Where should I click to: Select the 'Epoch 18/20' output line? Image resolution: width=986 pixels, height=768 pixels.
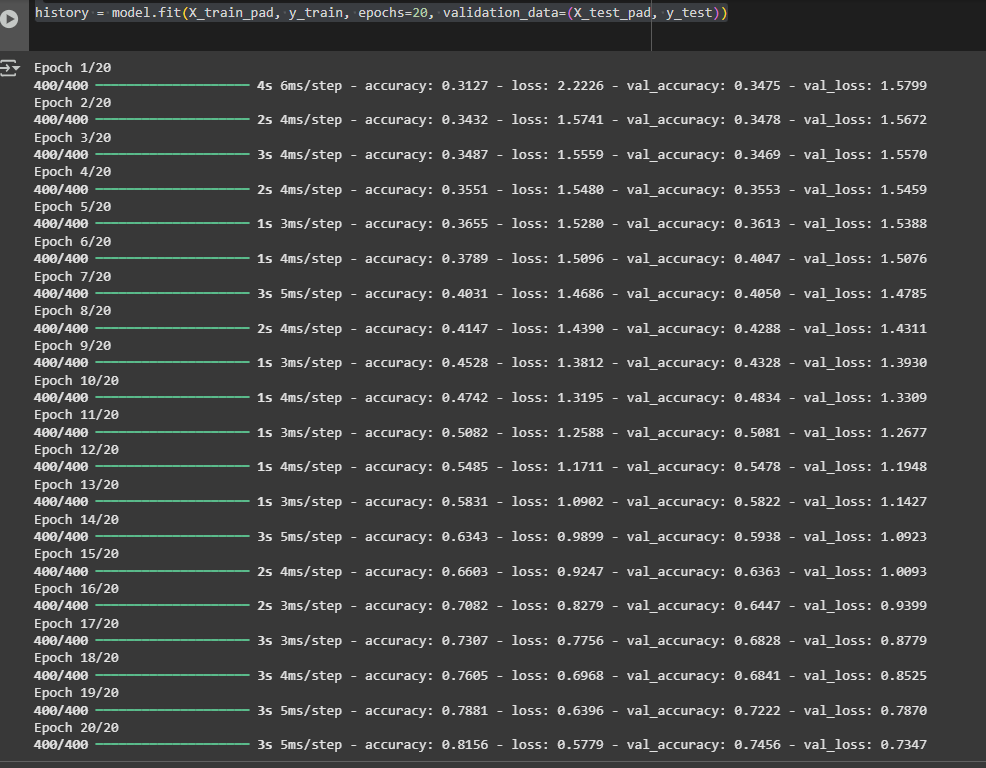76,657
